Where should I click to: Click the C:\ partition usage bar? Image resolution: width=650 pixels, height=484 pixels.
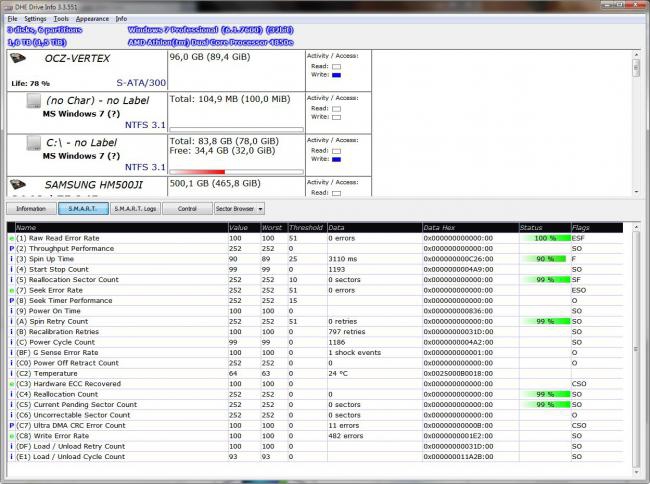click(x=236, y=171)
